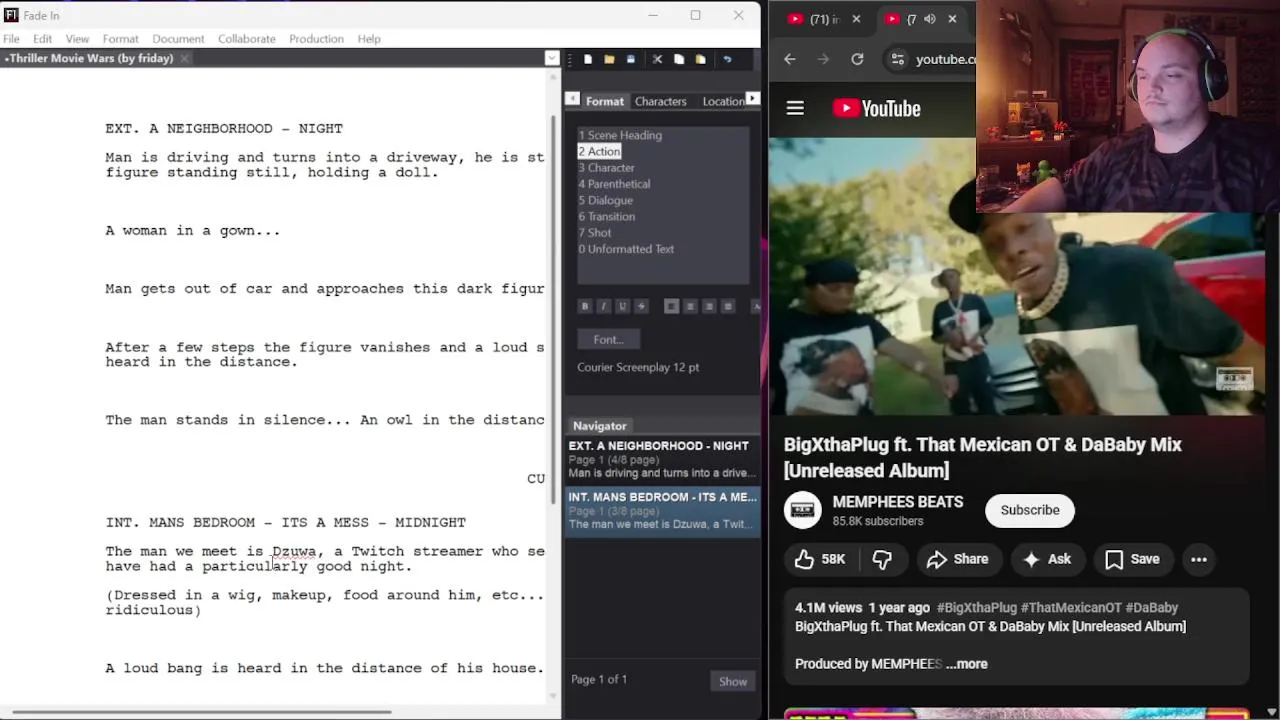Click the misspelled word Dzuwa in script
Viewport: 1280px width, 720px height.
click(294, 551)
